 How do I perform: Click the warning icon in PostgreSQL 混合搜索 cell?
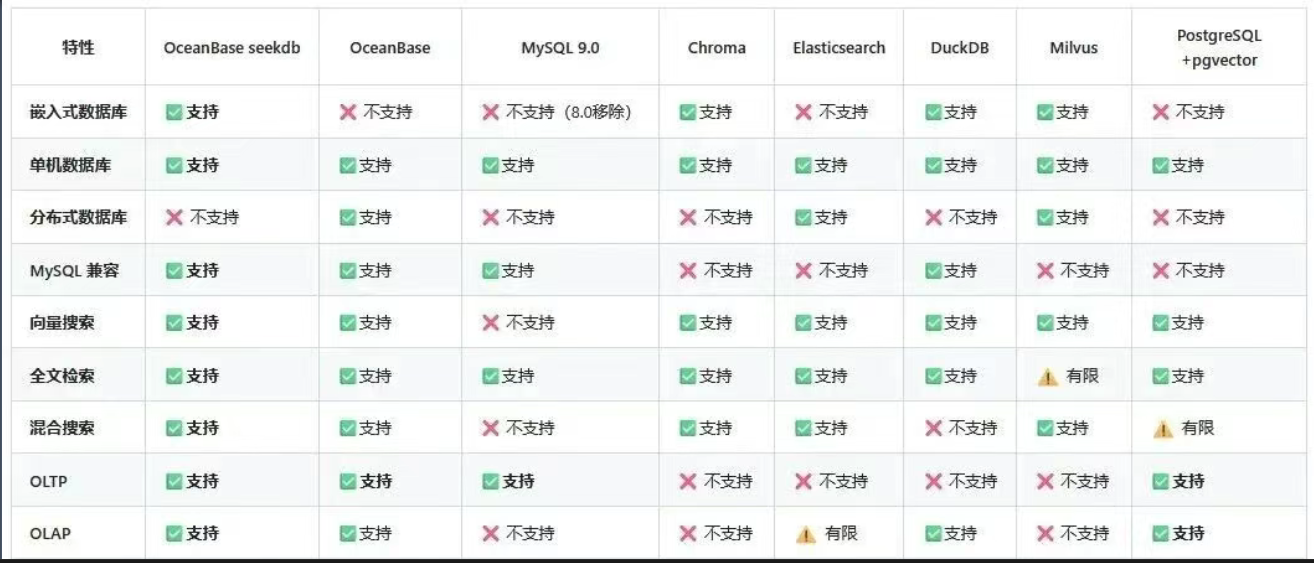pyautogui.click(x=1163, y=429)
